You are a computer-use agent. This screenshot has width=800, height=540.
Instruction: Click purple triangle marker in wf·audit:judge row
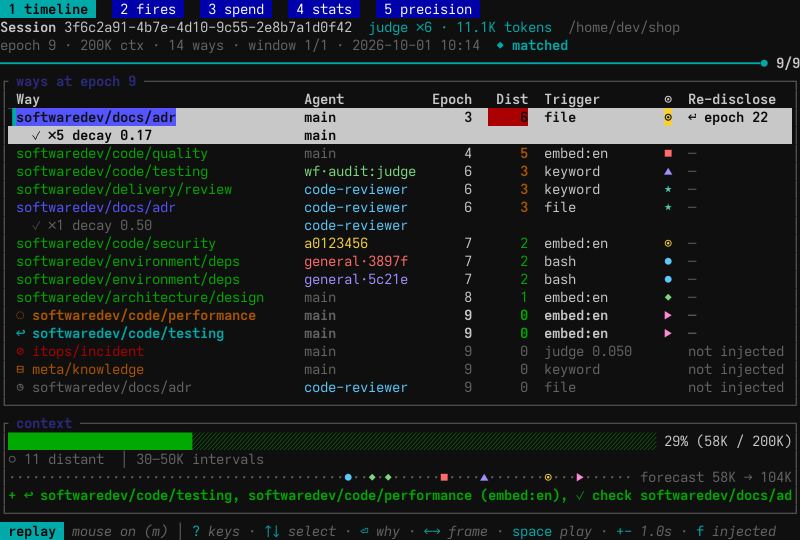pyautogui.click(x=668, y=171)
